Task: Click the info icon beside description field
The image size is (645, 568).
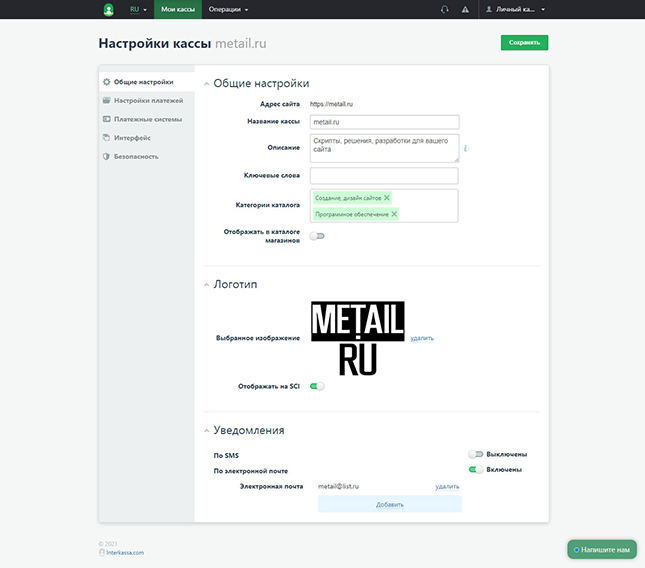Action: (466, 148)
